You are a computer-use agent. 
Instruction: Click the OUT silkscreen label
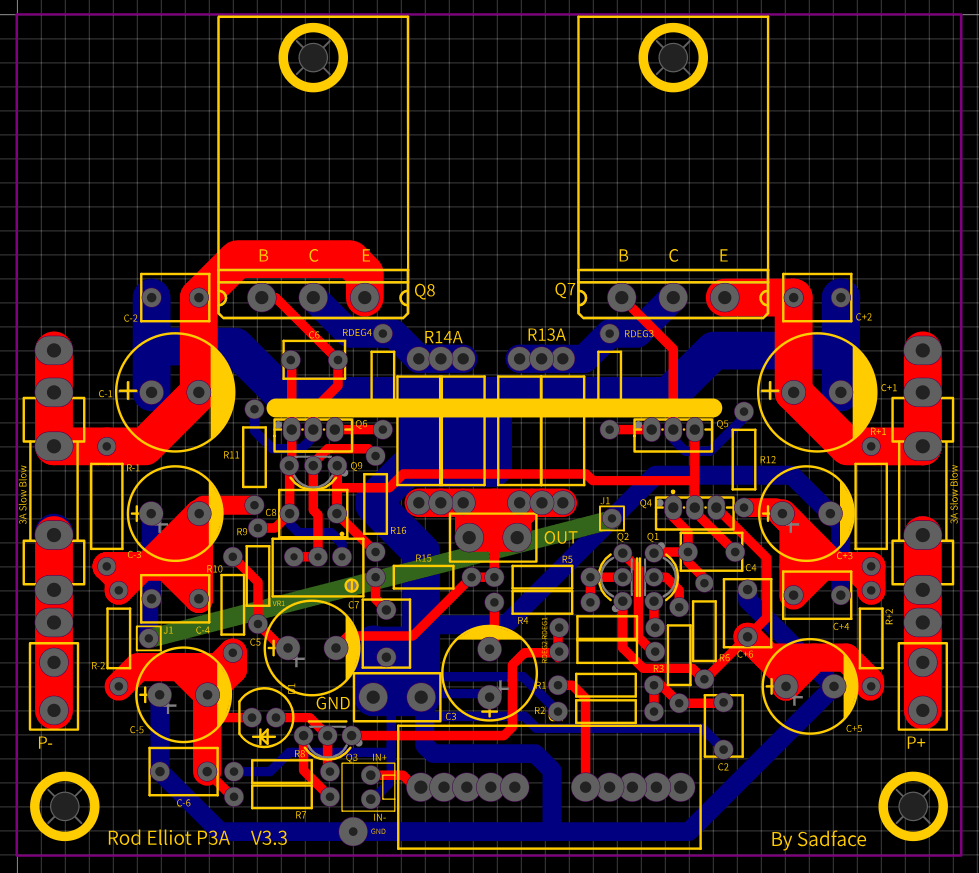(x=560, y=538)
